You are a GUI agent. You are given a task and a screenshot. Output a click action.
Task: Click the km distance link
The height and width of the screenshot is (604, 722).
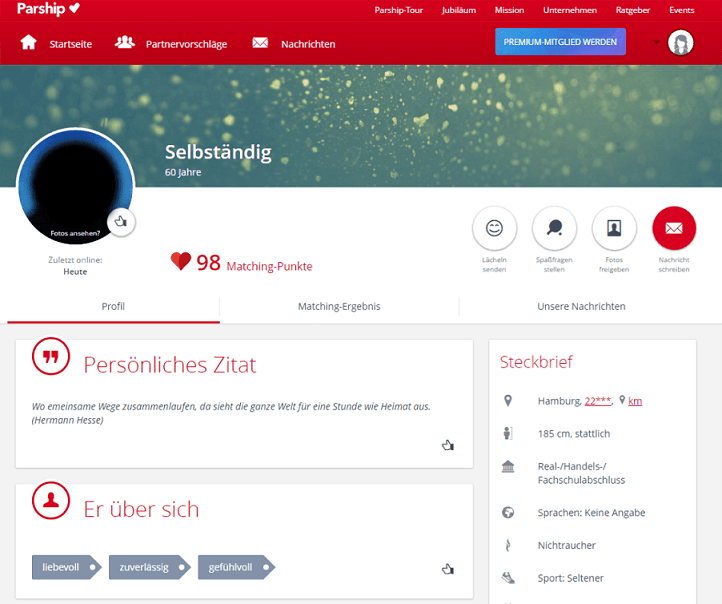tap(635, 401)
